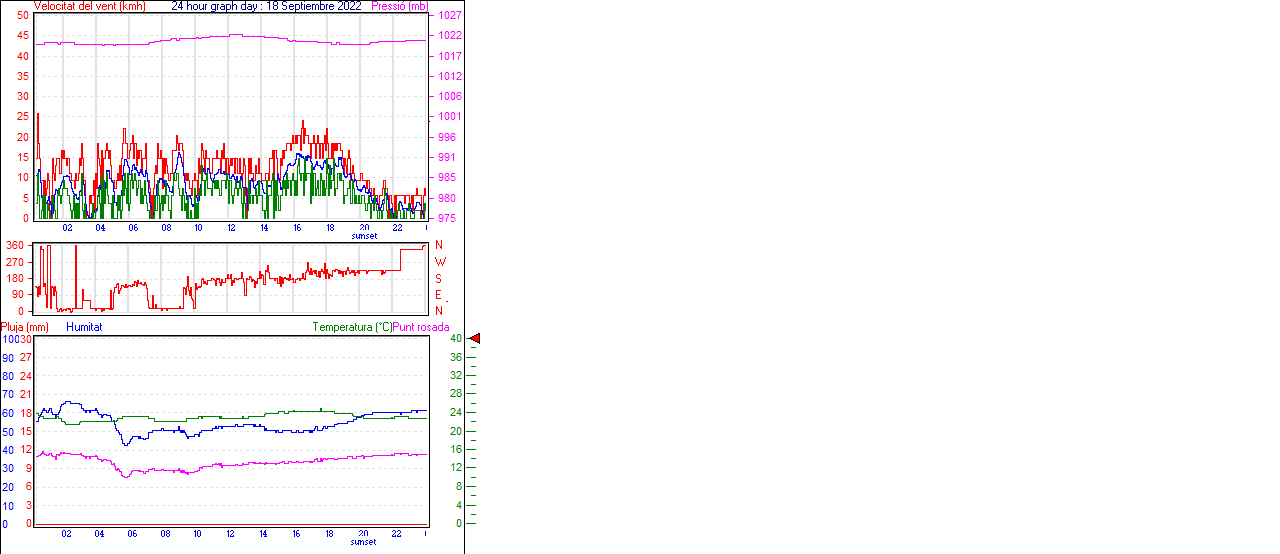Click the "Punt rosada" legend label

(421, 327)
